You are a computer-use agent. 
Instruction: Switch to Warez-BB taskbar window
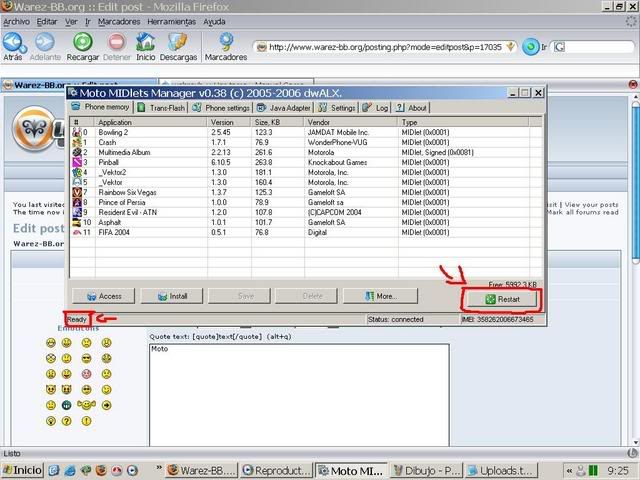click(201, 471)
